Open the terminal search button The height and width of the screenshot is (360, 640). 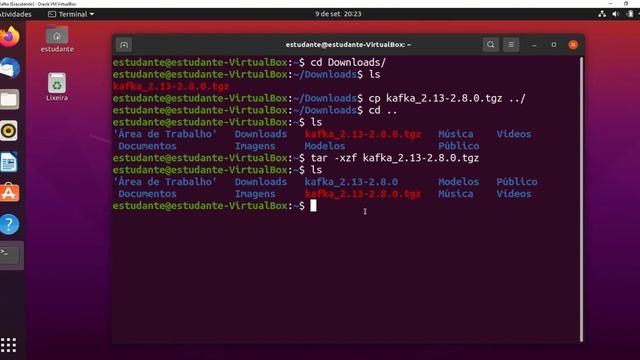click(x=491, y=45)
